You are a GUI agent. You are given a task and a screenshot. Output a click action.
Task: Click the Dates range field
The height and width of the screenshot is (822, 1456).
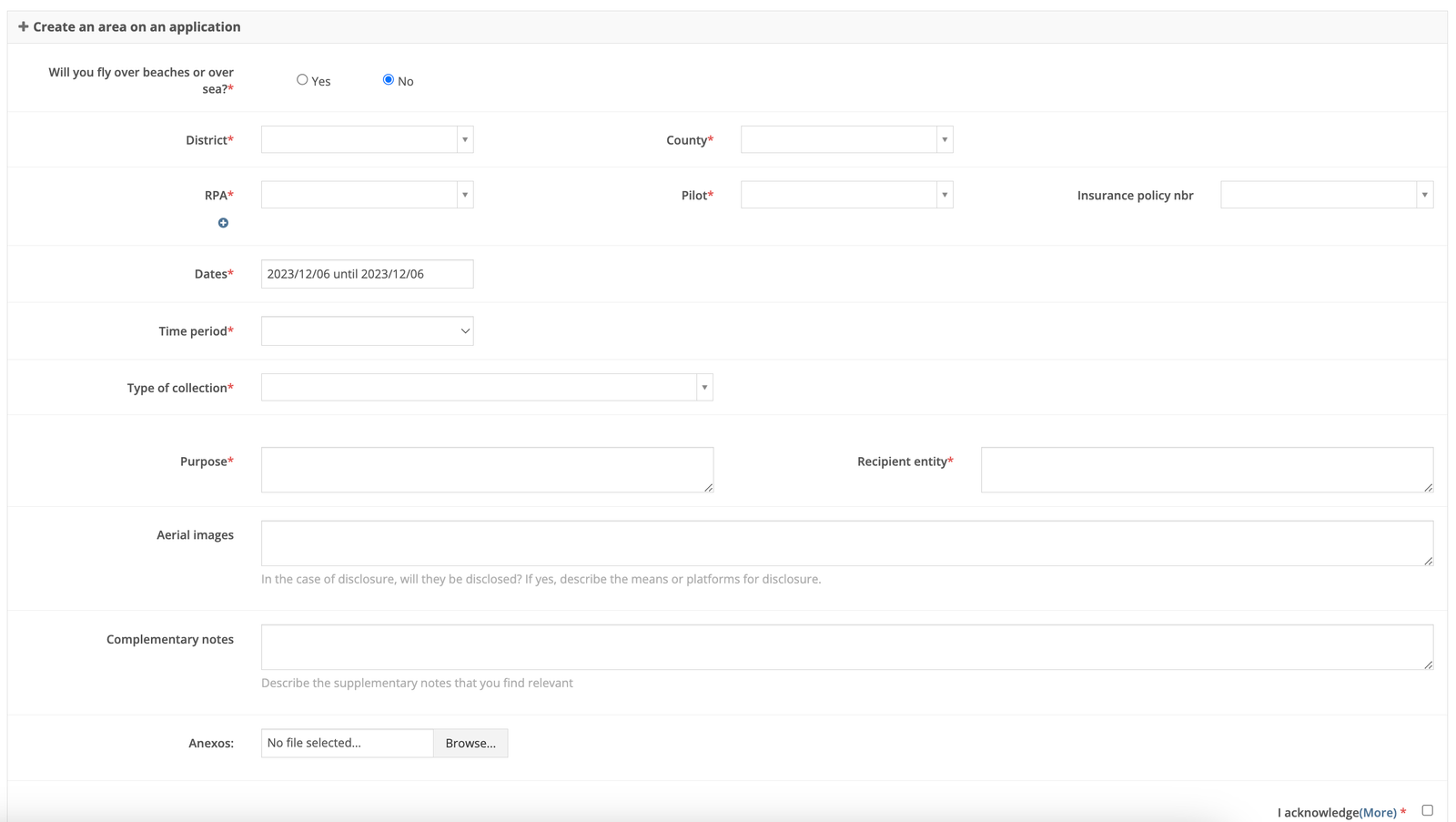click(x=367, y=274)
